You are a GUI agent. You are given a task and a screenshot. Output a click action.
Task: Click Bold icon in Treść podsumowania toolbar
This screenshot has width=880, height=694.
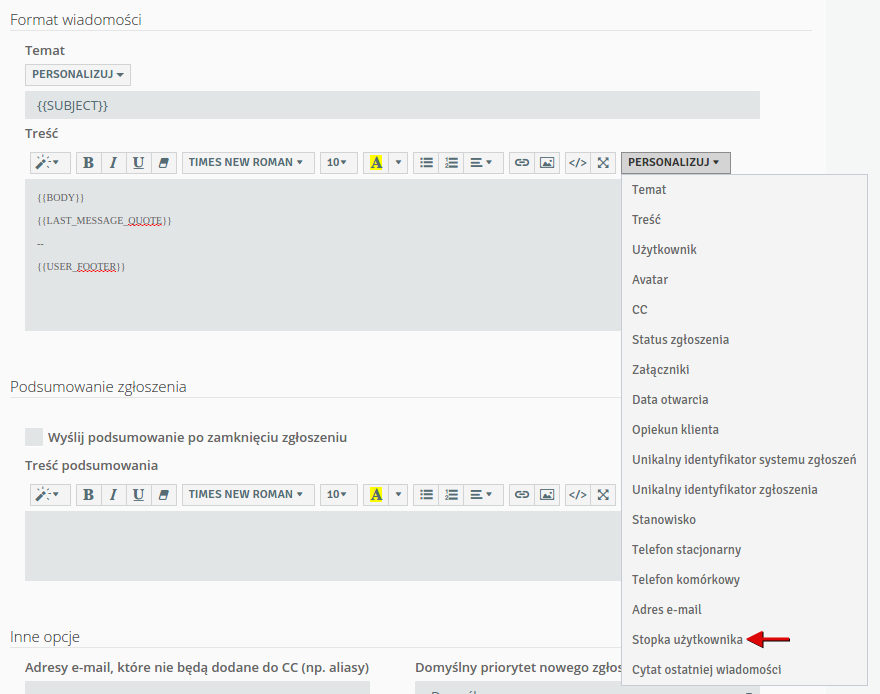(x=88, y=495)
